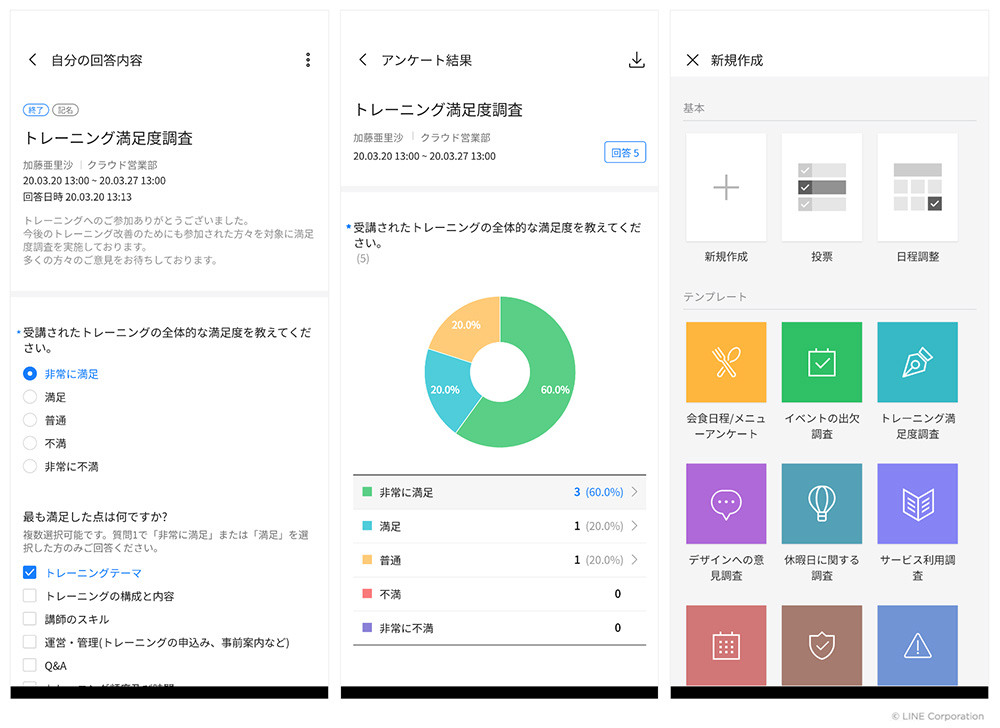Click the 投票 label under the tile
Screen dimensions: 1000x728
click(x=821, y=256)
